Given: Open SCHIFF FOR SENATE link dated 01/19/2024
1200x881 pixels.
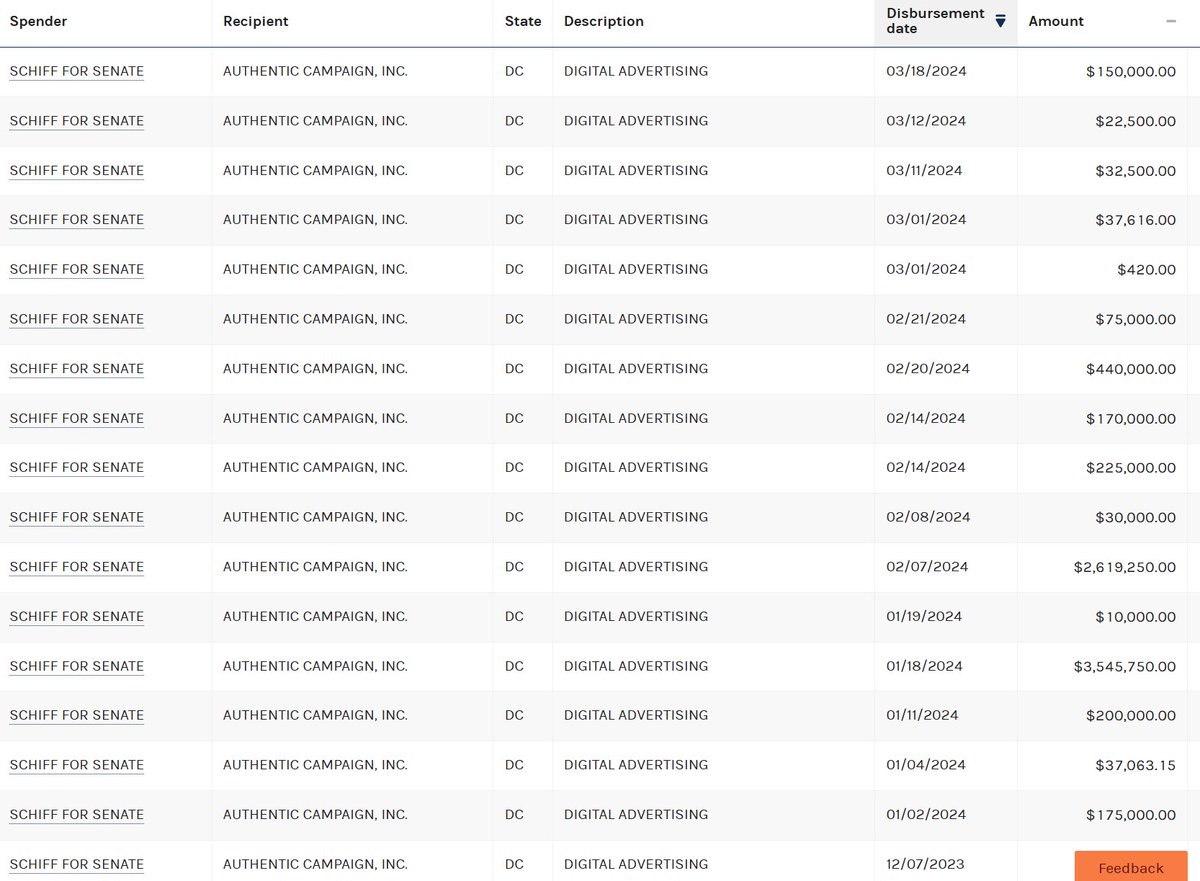Looking at the screenshot, I should tap(77, 616).
